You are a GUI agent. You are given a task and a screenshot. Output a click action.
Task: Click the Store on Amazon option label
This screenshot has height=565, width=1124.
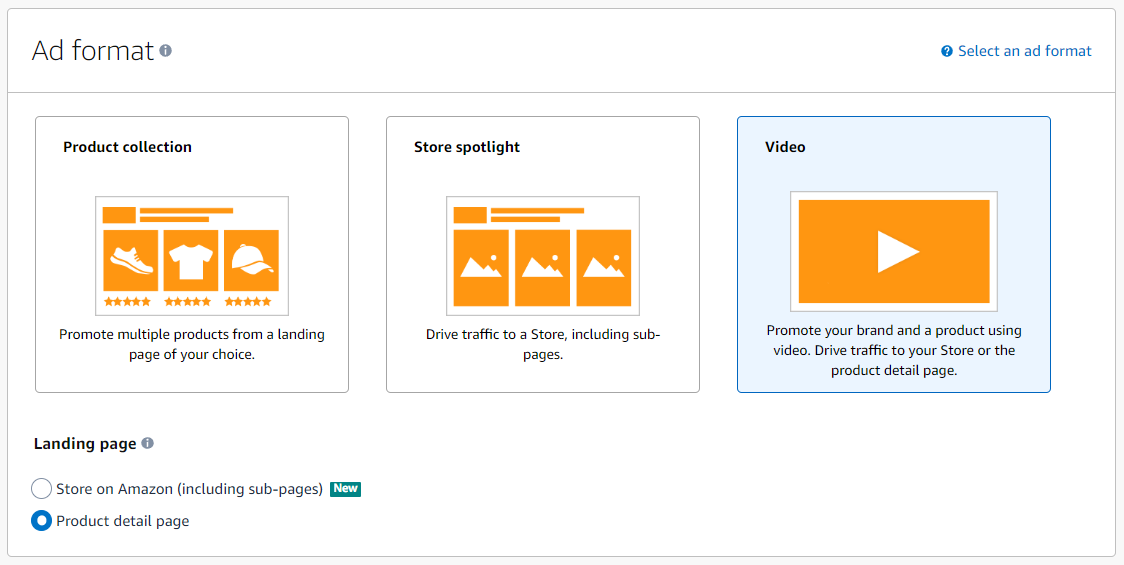tap(189, 489)
